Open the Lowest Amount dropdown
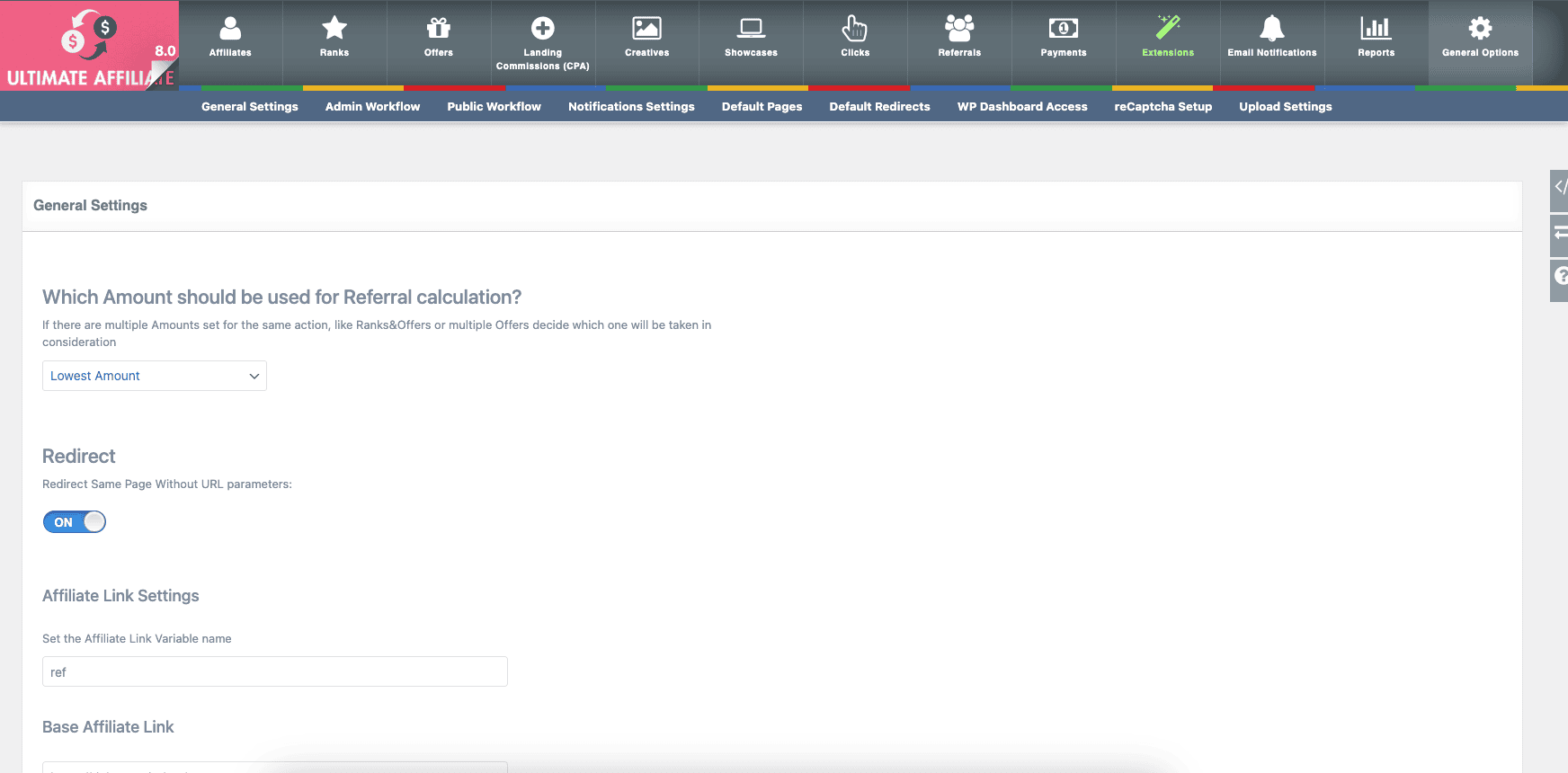Viewport: 1568px width, 773px height. [155, 376]
